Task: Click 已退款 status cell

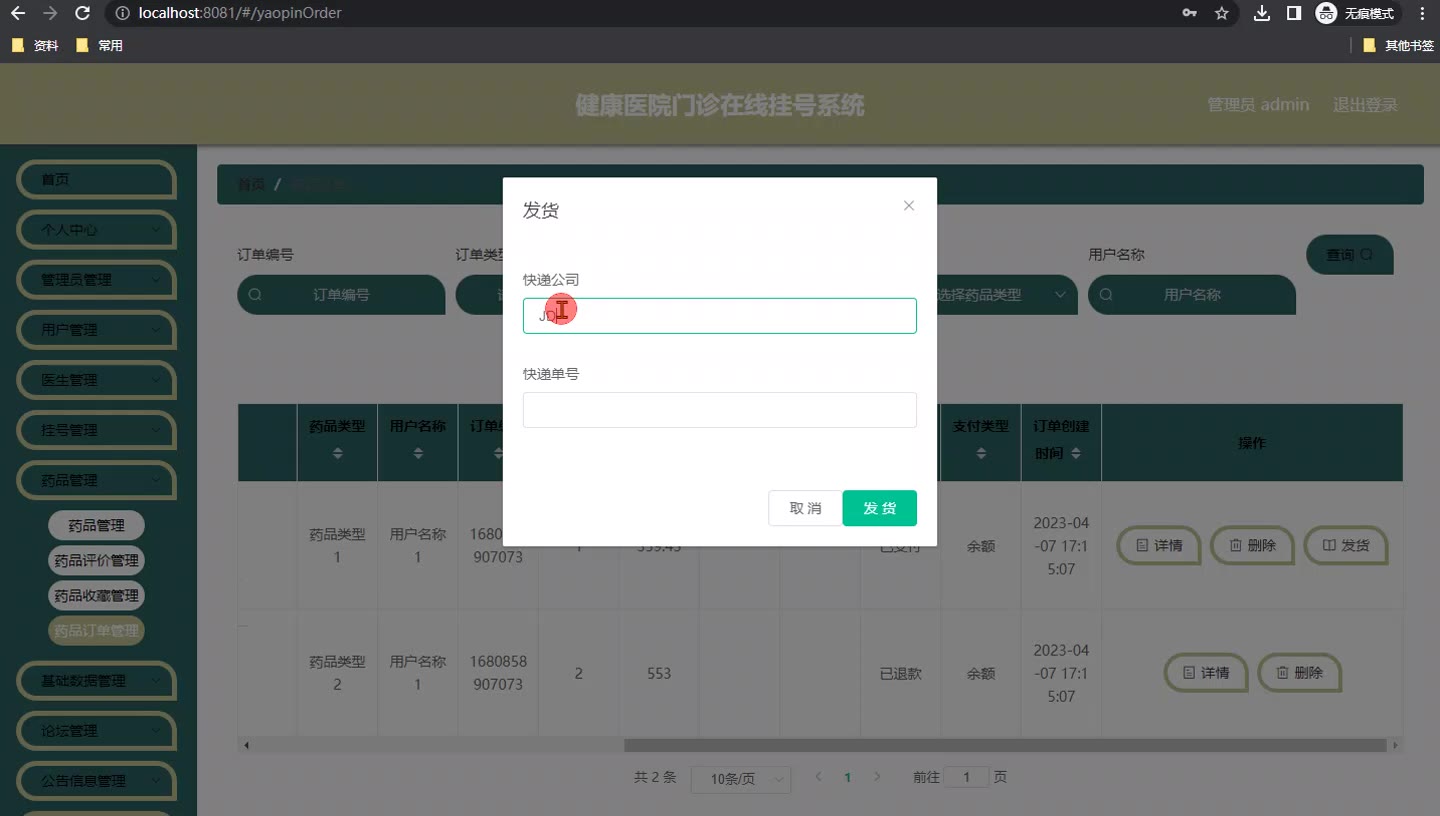Action: [900, 674]
